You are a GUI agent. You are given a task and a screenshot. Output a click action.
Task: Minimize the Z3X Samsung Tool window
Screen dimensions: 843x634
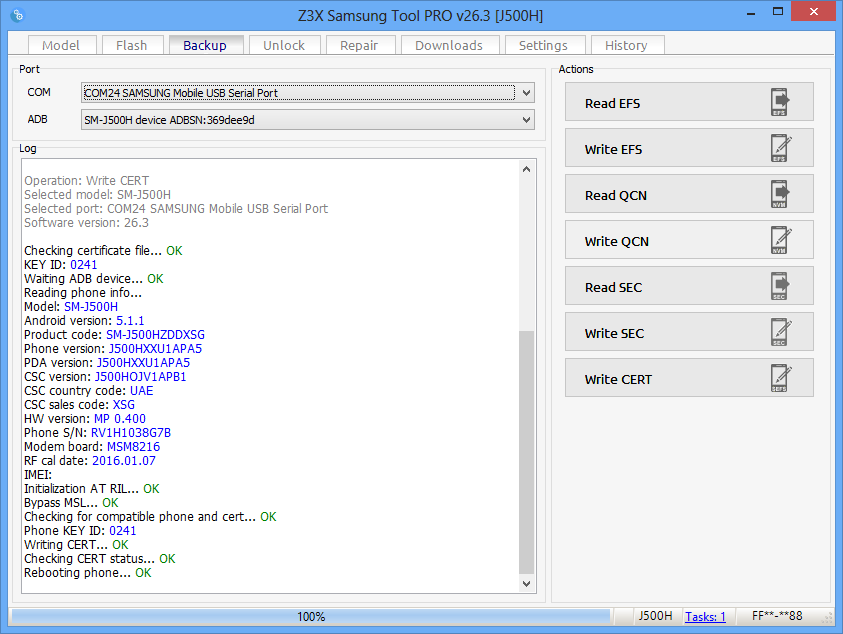751,12
